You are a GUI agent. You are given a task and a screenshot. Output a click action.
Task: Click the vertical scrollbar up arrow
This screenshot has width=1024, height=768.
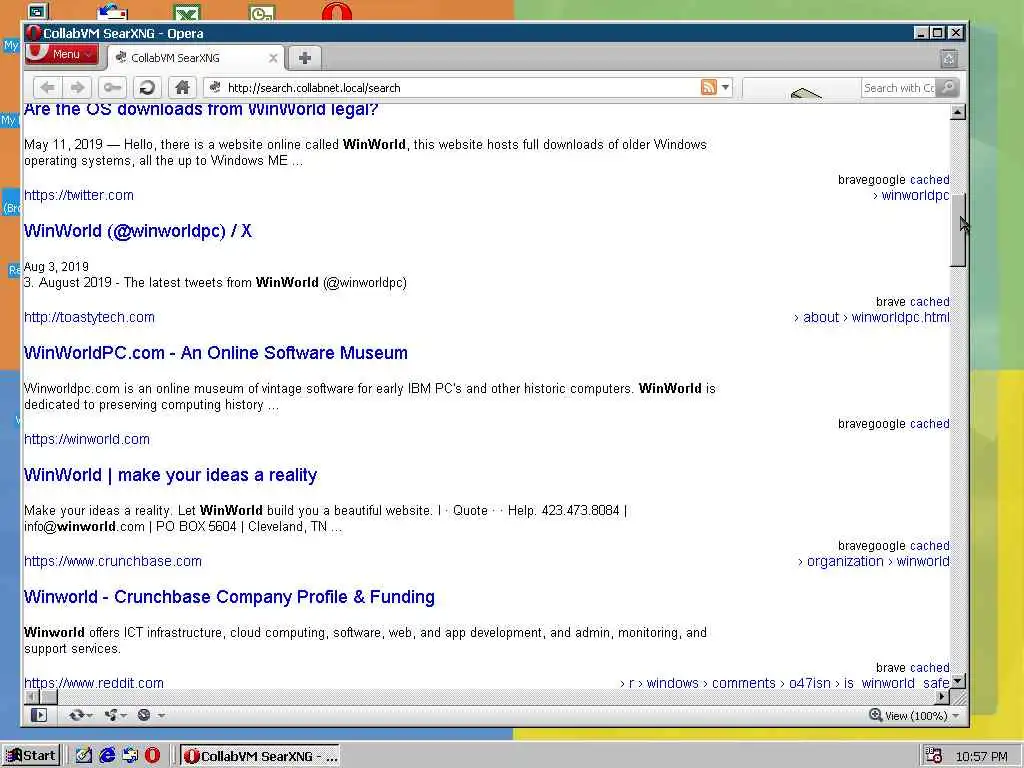[957, 112]
